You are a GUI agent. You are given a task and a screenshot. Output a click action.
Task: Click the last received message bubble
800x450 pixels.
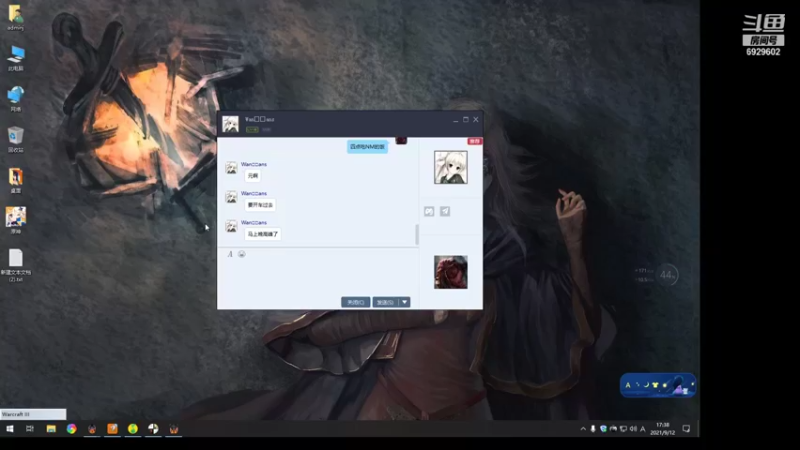263,234
